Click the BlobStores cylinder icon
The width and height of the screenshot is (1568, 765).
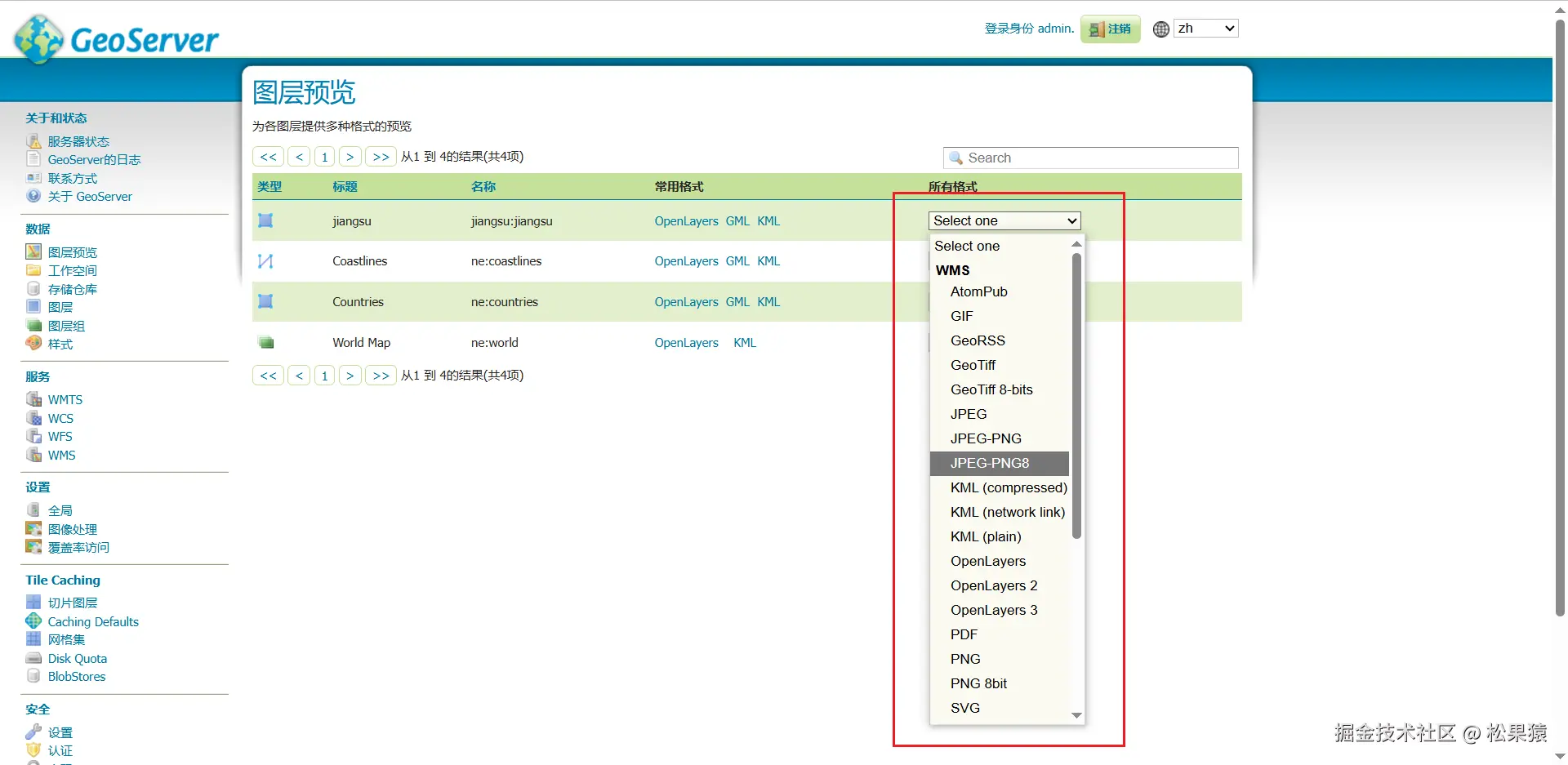pyautogui.click(x=33, y=676)
